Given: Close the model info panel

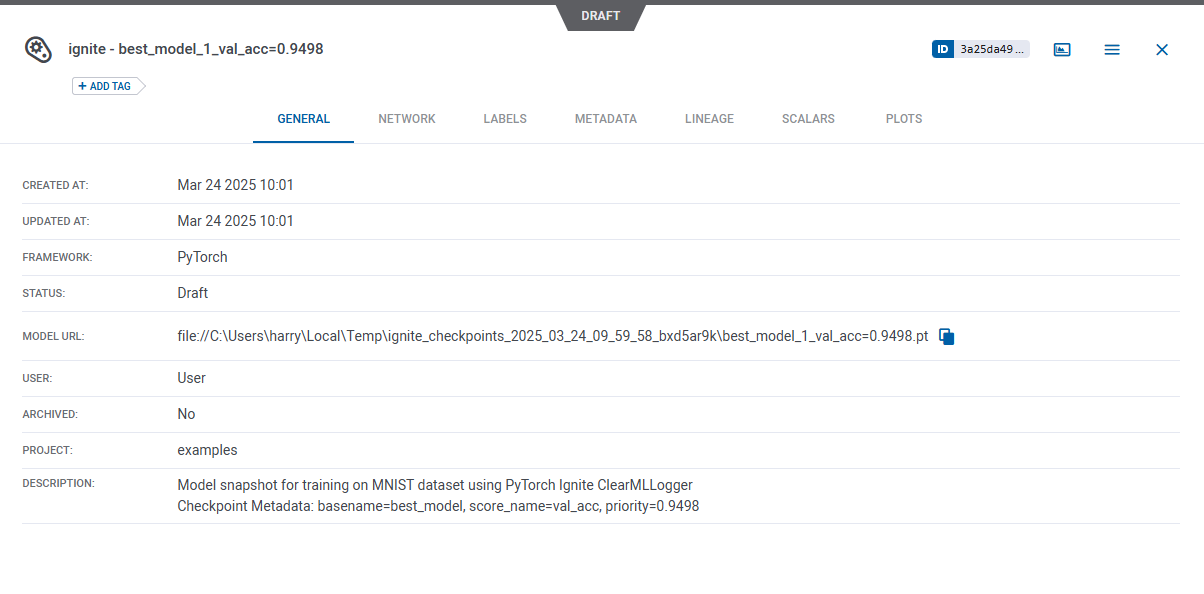Looking at the screenshot, I should point(1161,49).
